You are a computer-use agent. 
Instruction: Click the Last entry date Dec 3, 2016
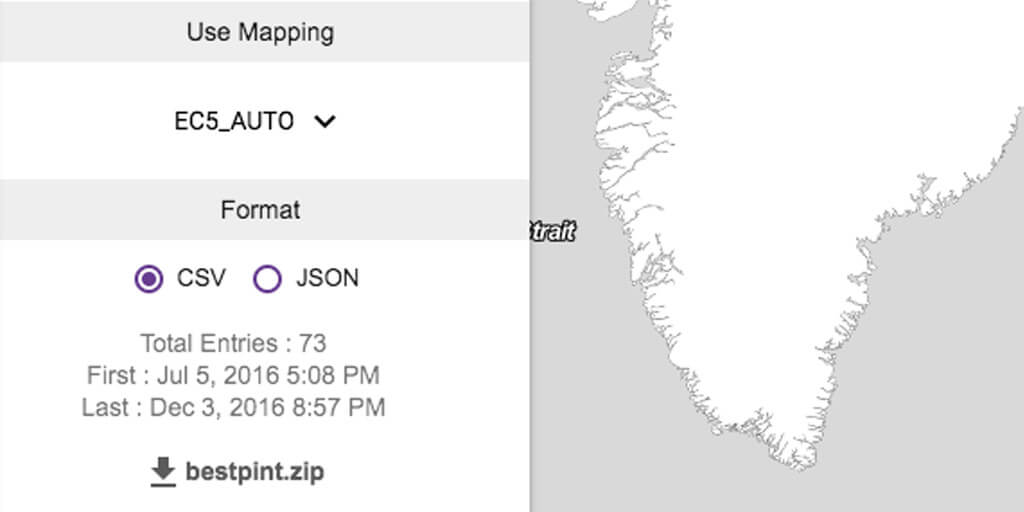point(233,407)
